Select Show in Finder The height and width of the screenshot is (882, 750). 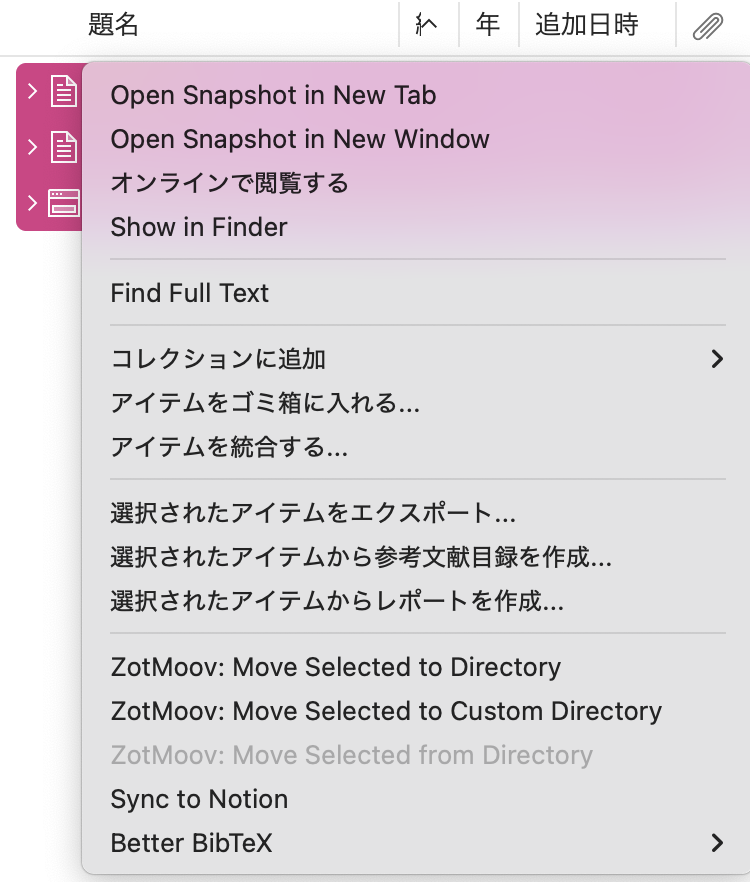coord(199,227)
